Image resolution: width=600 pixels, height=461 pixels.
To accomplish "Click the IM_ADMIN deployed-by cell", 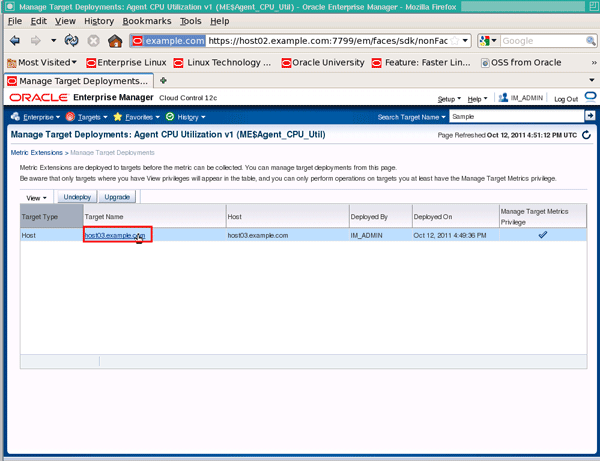I will (x=381, y=235).
